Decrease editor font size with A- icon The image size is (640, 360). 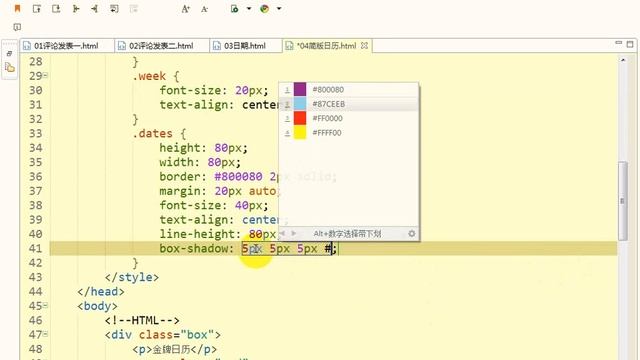point(204,9)
